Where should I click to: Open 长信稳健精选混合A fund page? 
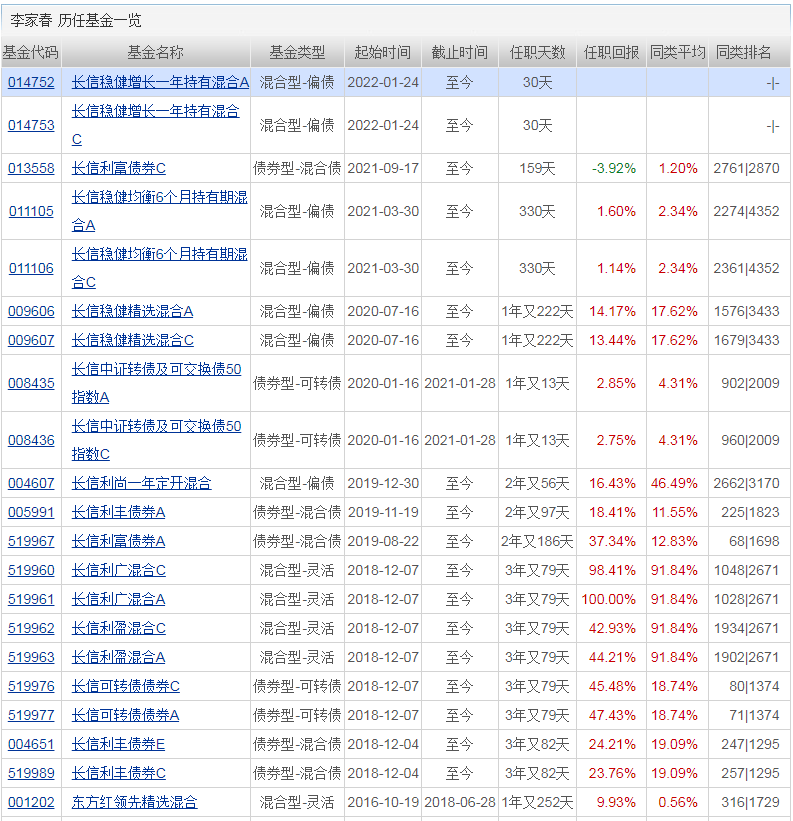[x=132, y=311]
